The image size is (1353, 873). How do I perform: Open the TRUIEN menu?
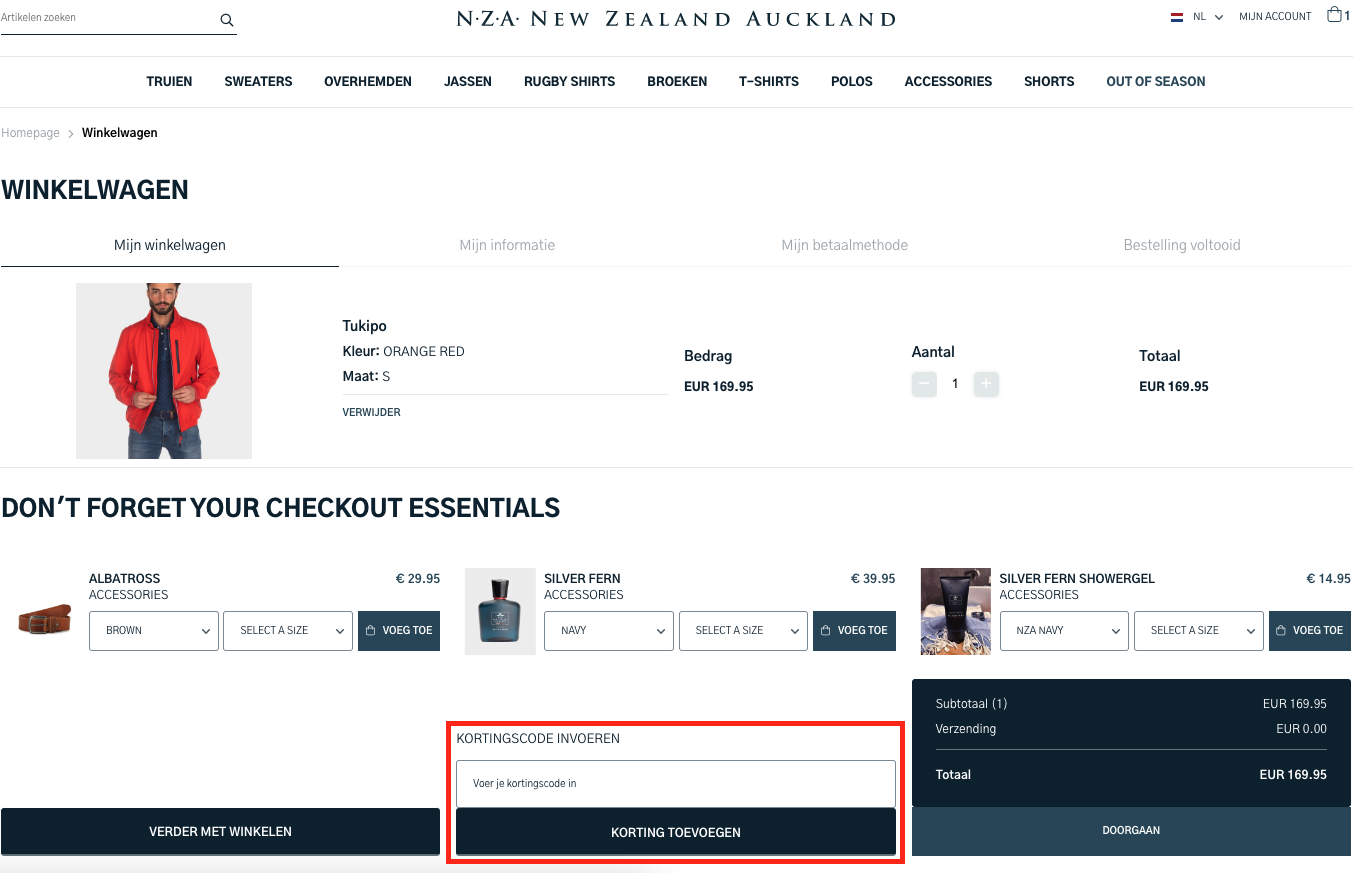pos(169,82)
